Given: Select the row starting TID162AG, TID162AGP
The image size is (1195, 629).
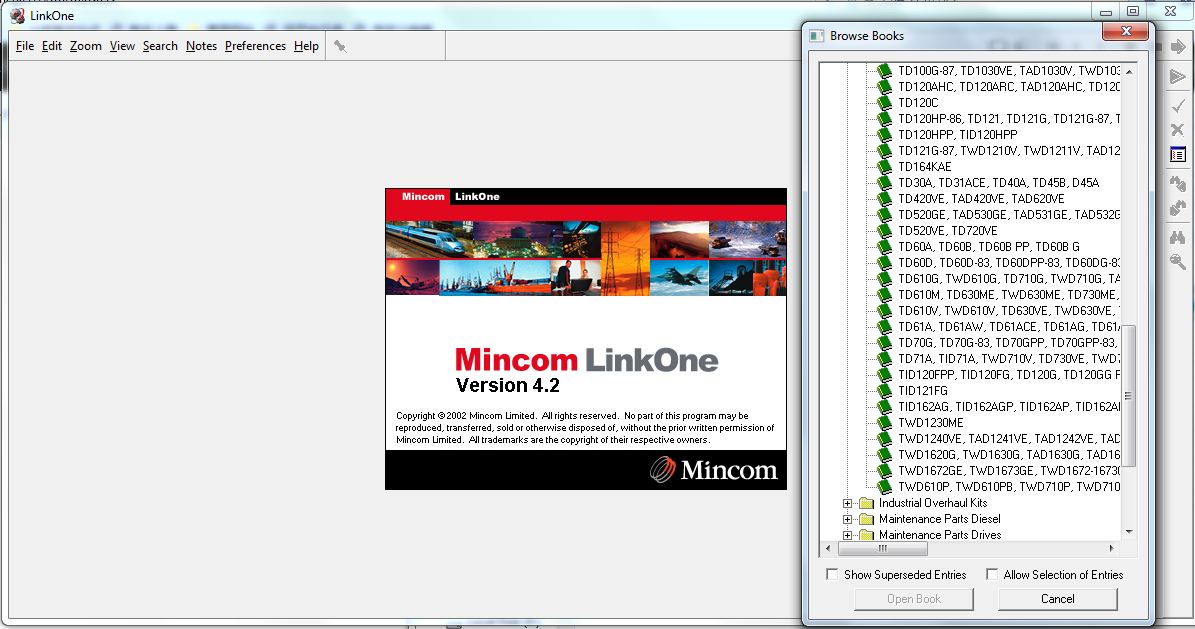Looking at the screenshot, I should [x=1008, y=407].
